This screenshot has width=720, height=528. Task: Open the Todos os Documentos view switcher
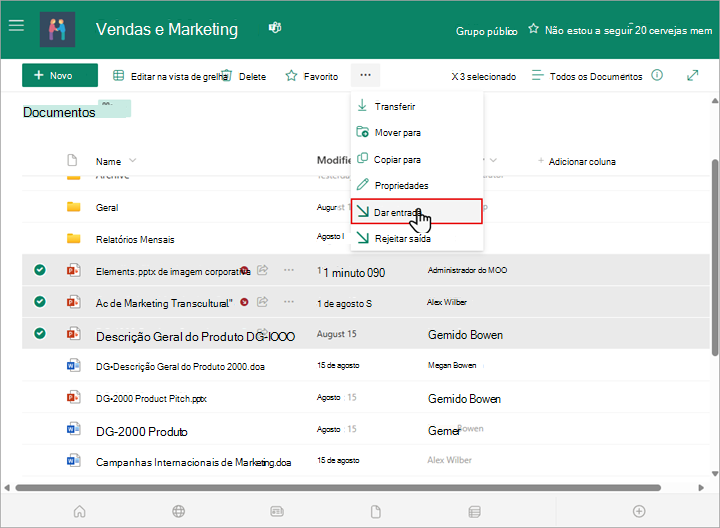tap(587, 76)
